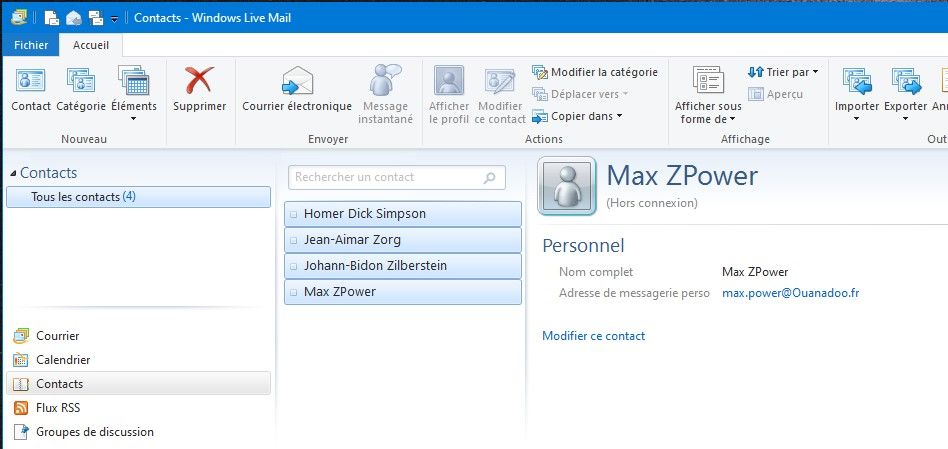Click the Rechercher un contact search field

coord(387,177)
